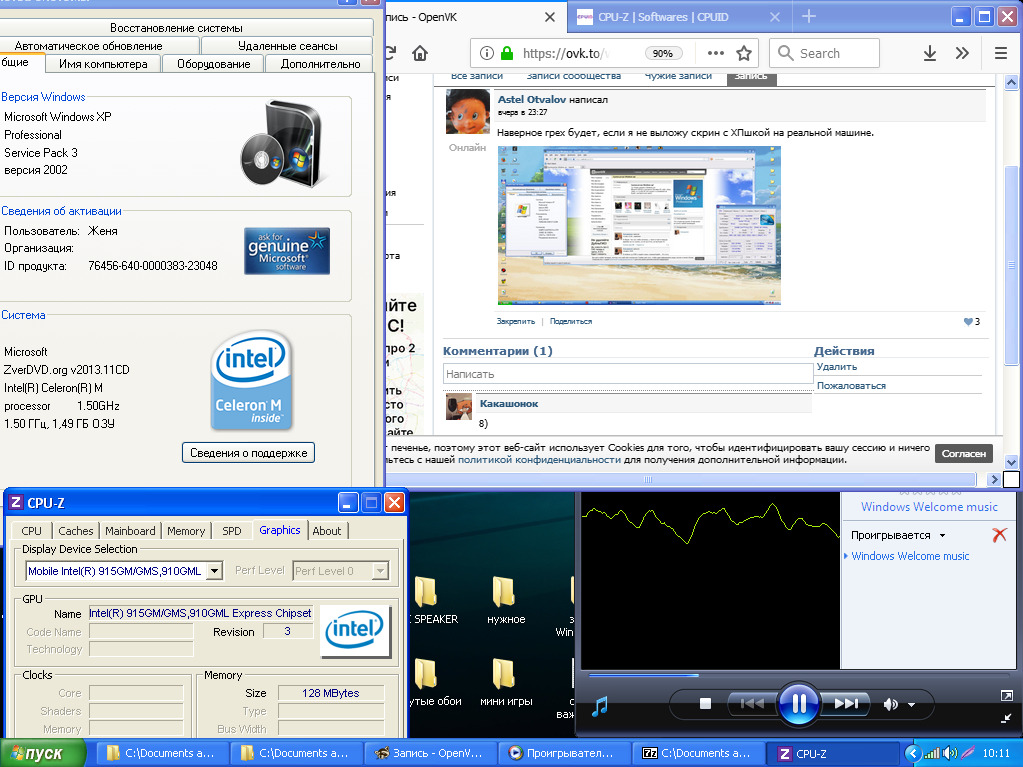Open Firefox downloads arrow icon
The width and height of the screenshot is (1023, 767).
coord(929,53)
